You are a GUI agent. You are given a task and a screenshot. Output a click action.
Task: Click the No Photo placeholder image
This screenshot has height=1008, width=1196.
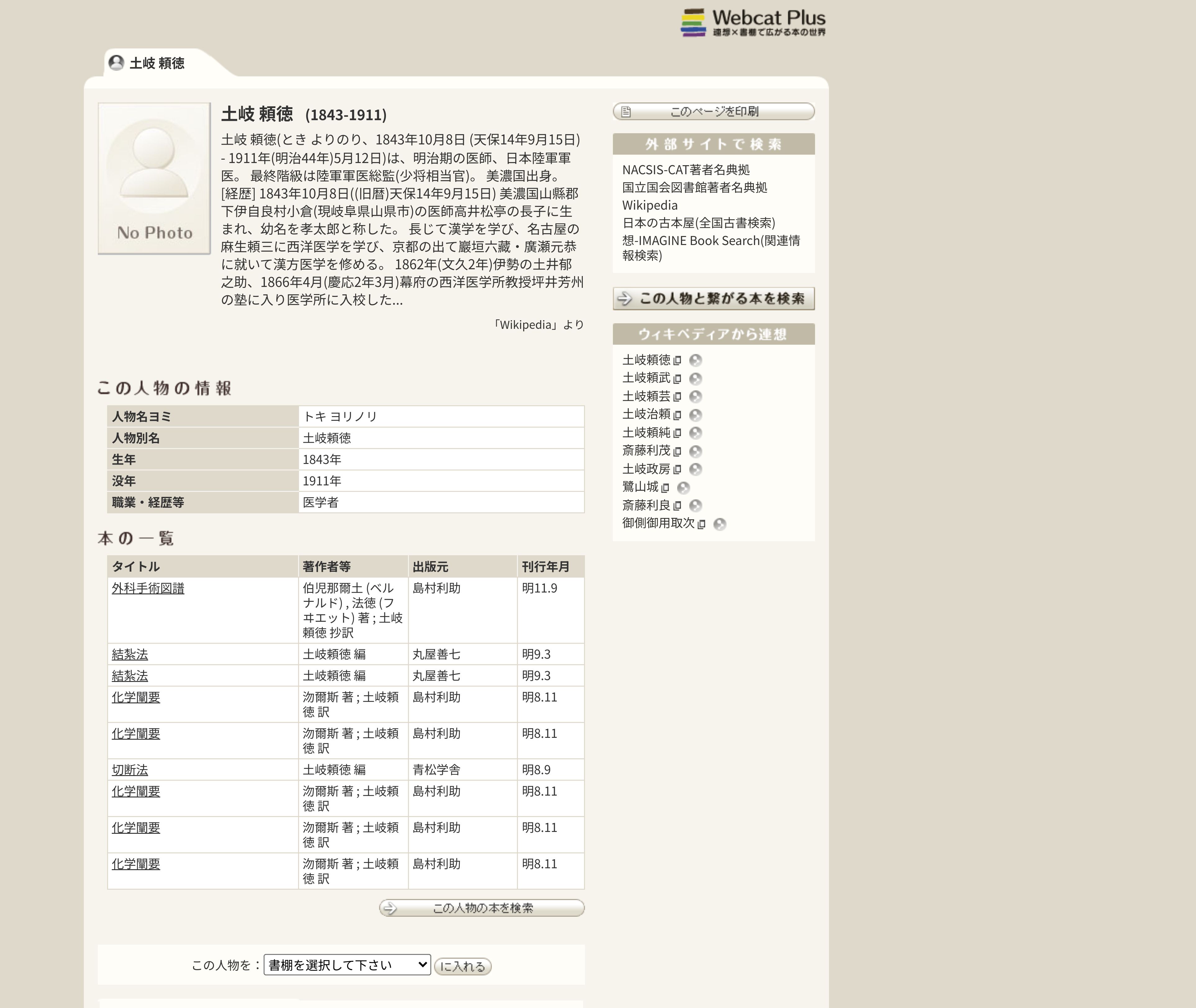(x=154, y=178)
